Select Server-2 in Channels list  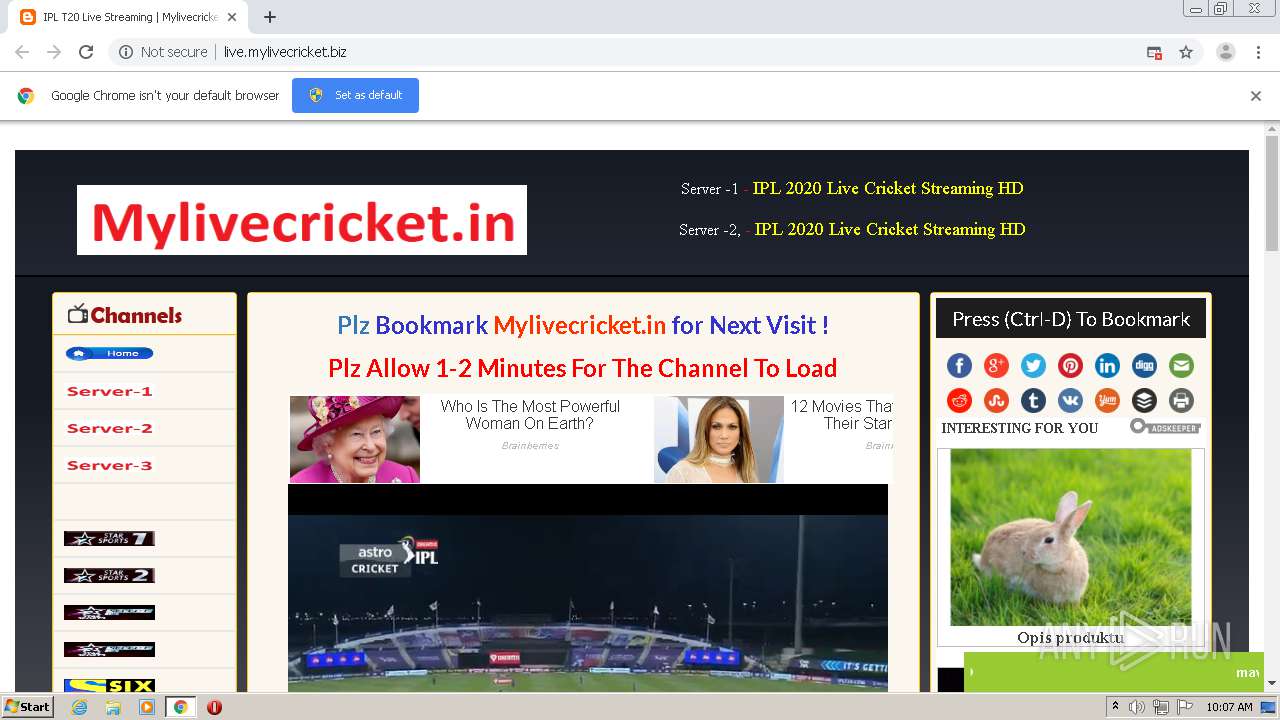pyautogui.click(x=109, y=428)
